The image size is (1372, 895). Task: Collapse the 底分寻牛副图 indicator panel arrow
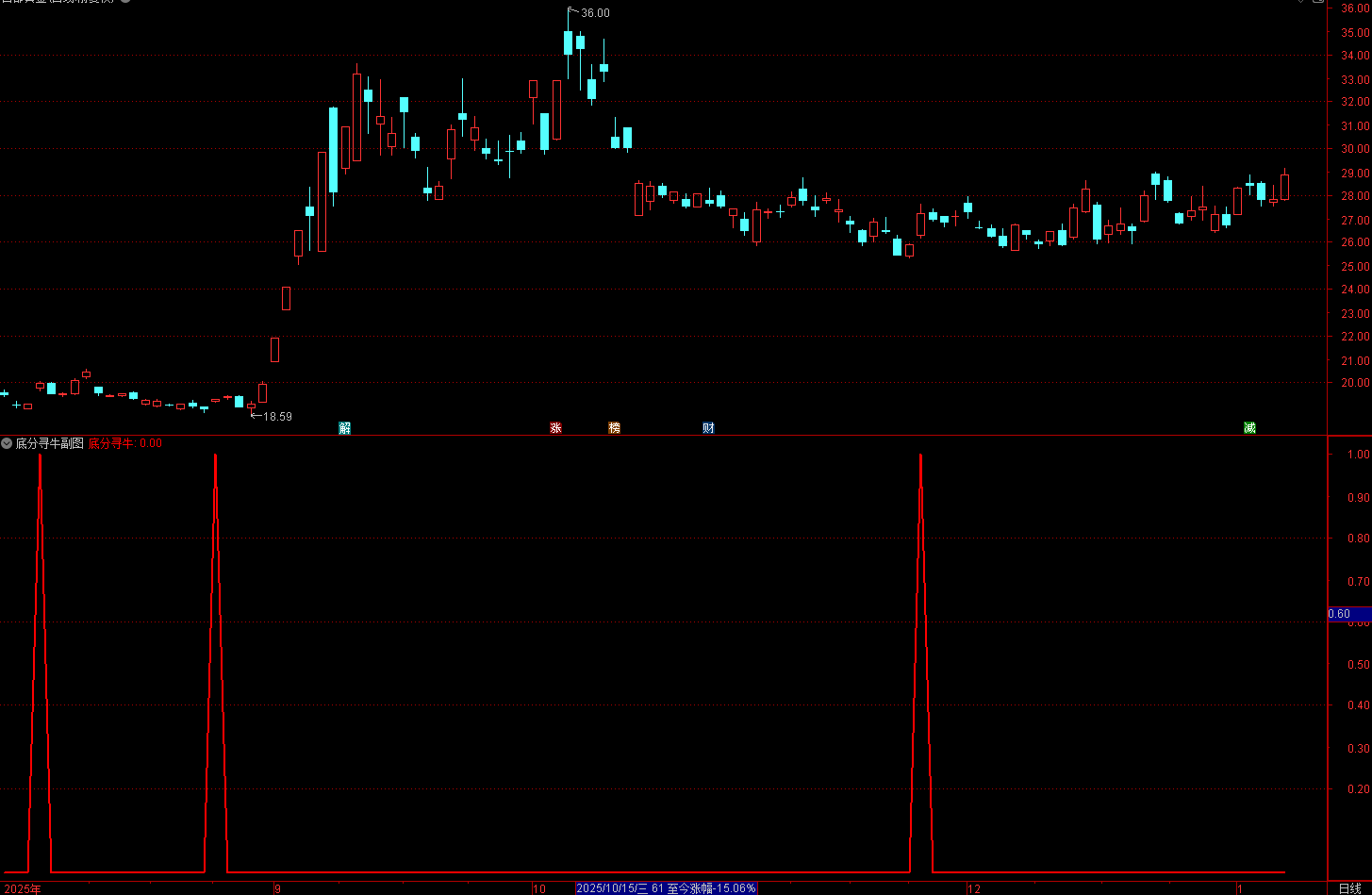tap(7, 443)
